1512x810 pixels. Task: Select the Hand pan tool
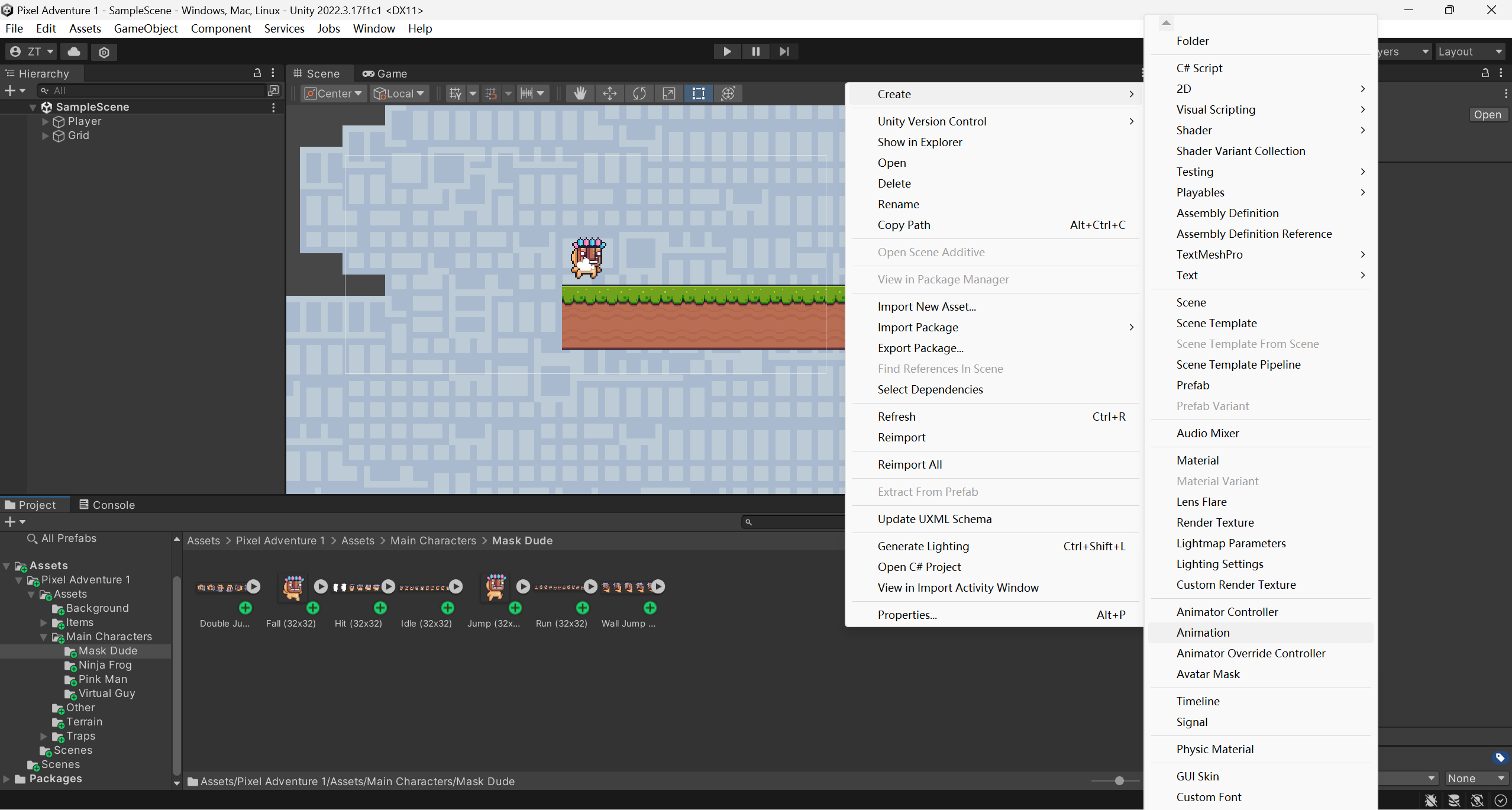[580, 93]
